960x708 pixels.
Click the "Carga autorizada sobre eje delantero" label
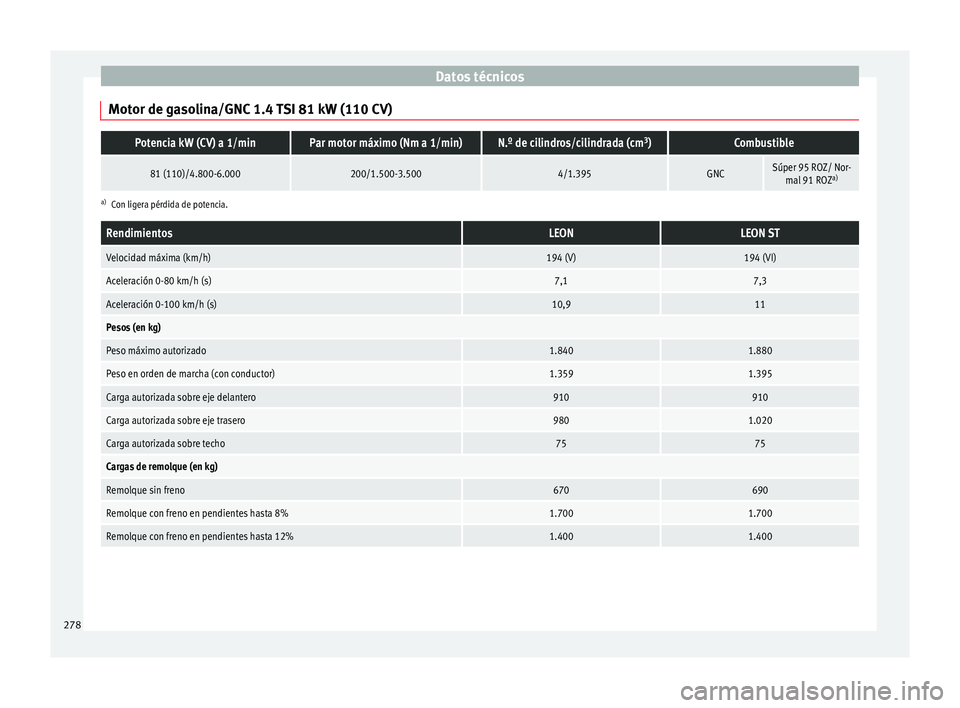click(x=181, y=397)
